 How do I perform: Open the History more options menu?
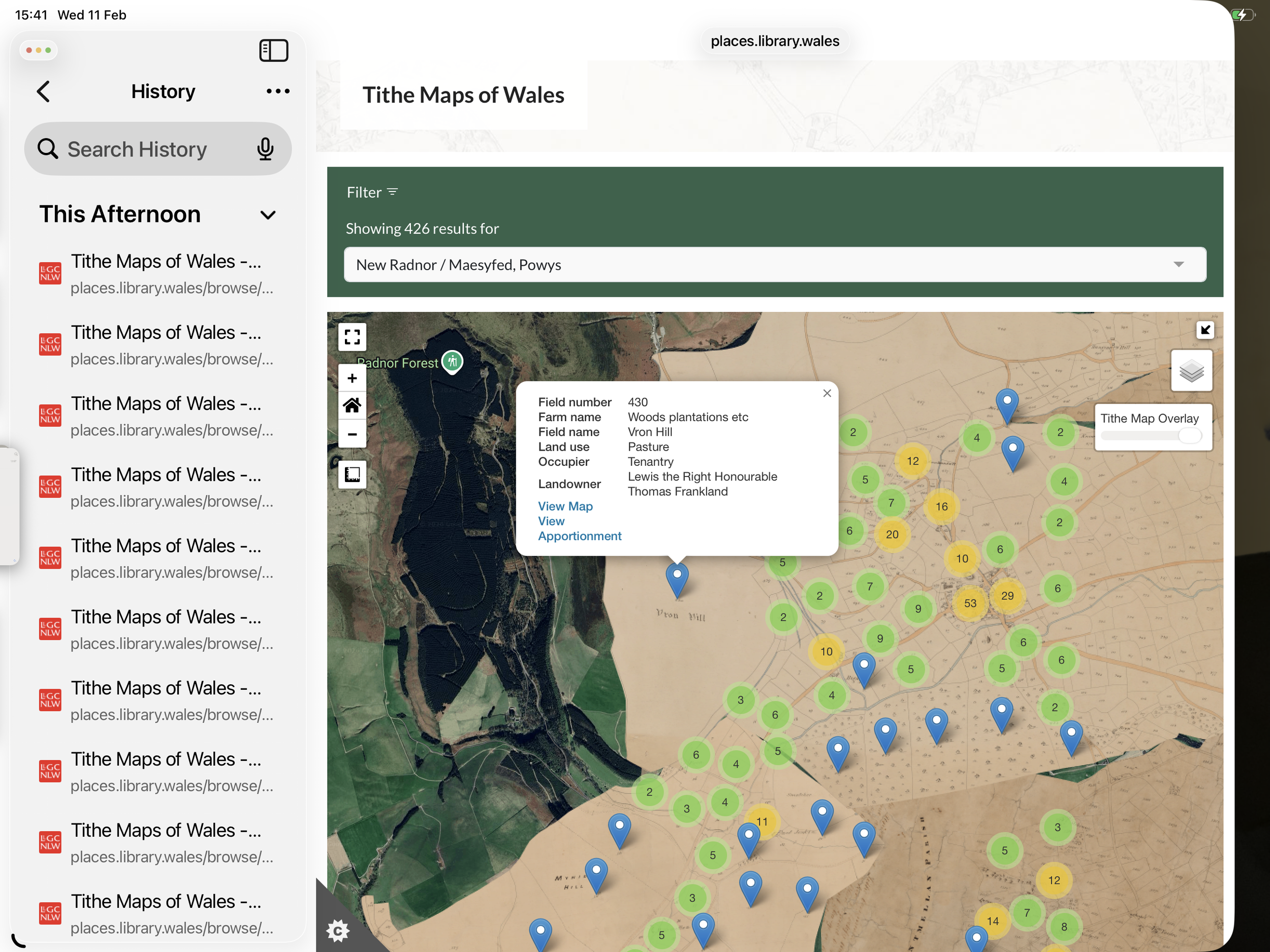278,91
